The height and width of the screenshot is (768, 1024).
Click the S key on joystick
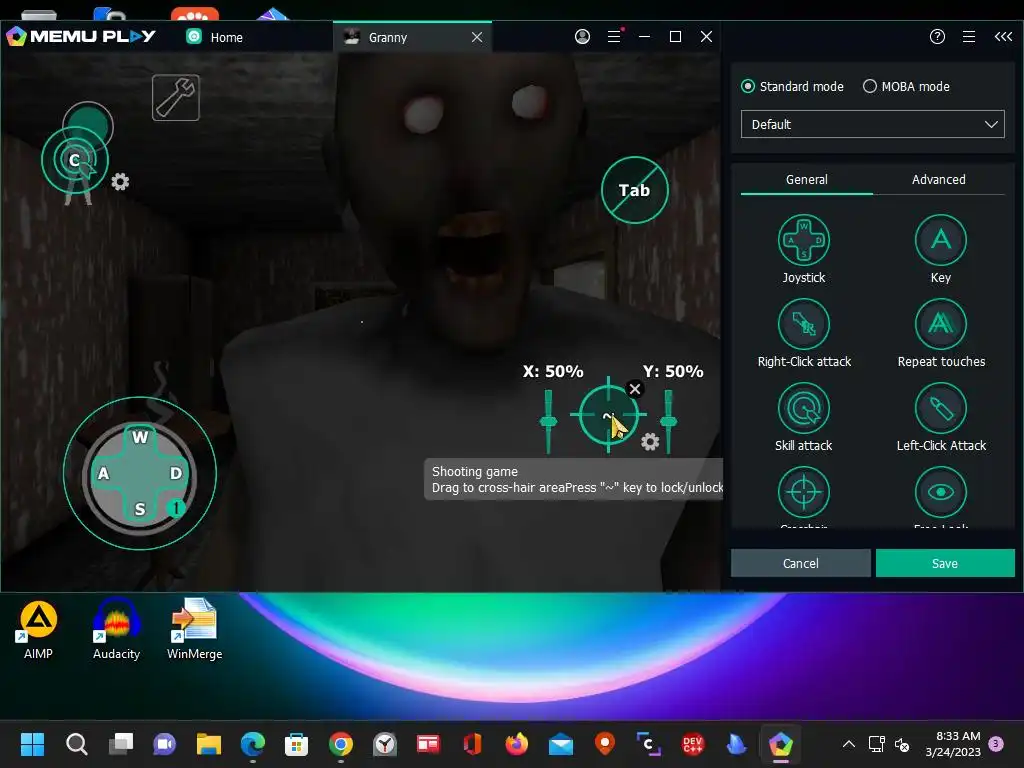(140, 509)
